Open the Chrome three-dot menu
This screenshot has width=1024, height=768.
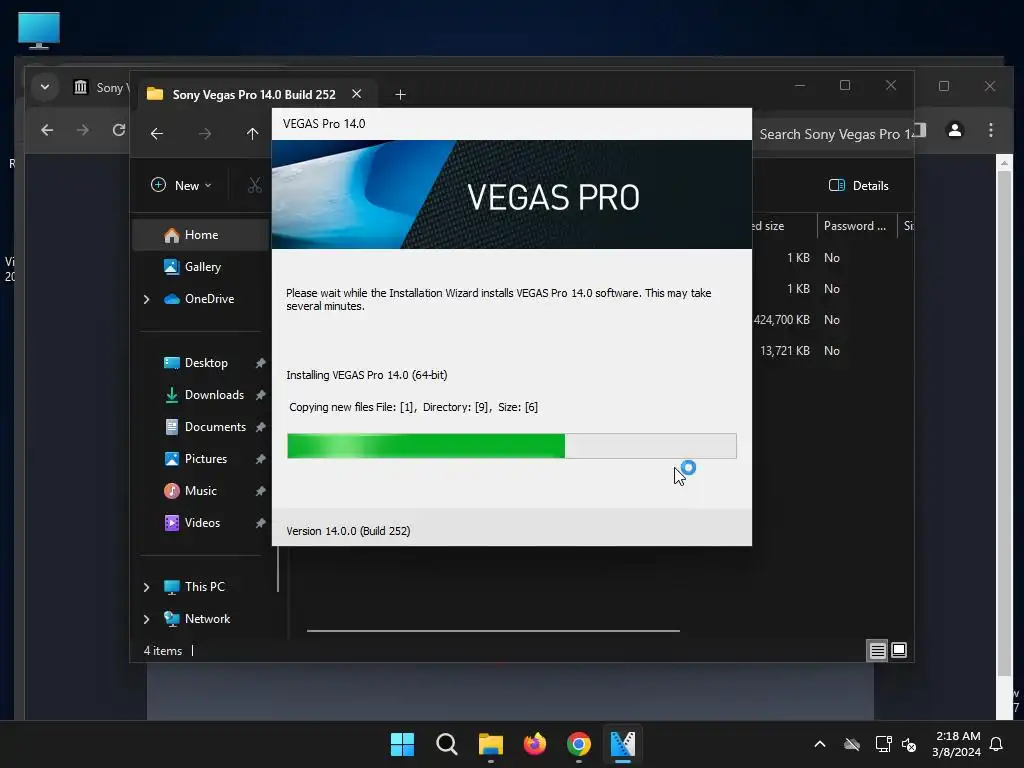point(991,130)
